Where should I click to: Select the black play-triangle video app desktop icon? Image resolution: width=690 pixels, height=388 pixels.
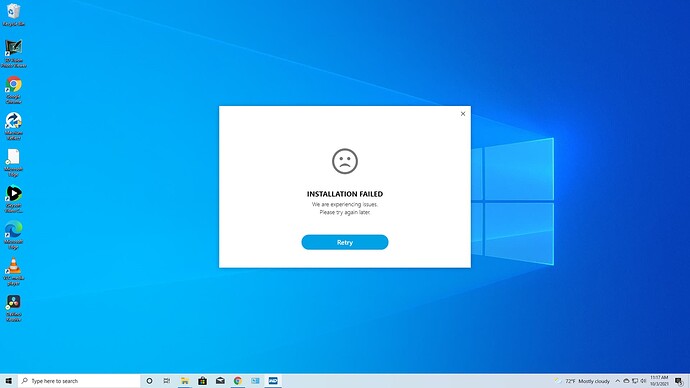(13, 199)
